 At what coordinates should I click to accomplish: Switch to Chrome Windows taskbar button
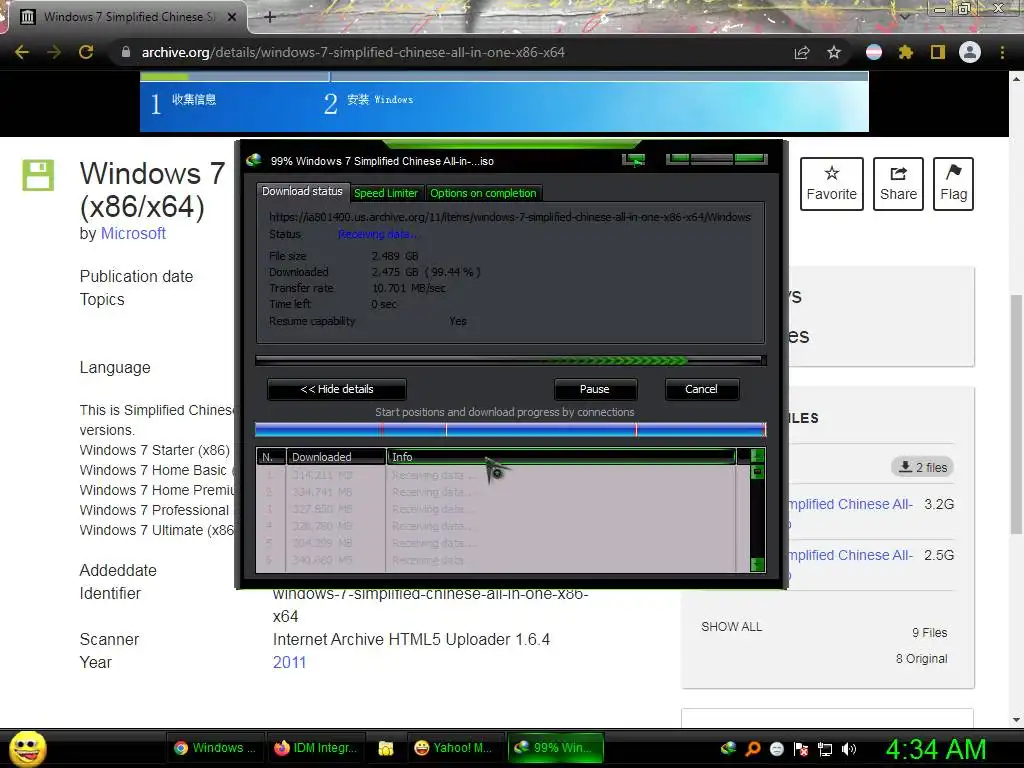pyautogui.click(x=214, y=748)
